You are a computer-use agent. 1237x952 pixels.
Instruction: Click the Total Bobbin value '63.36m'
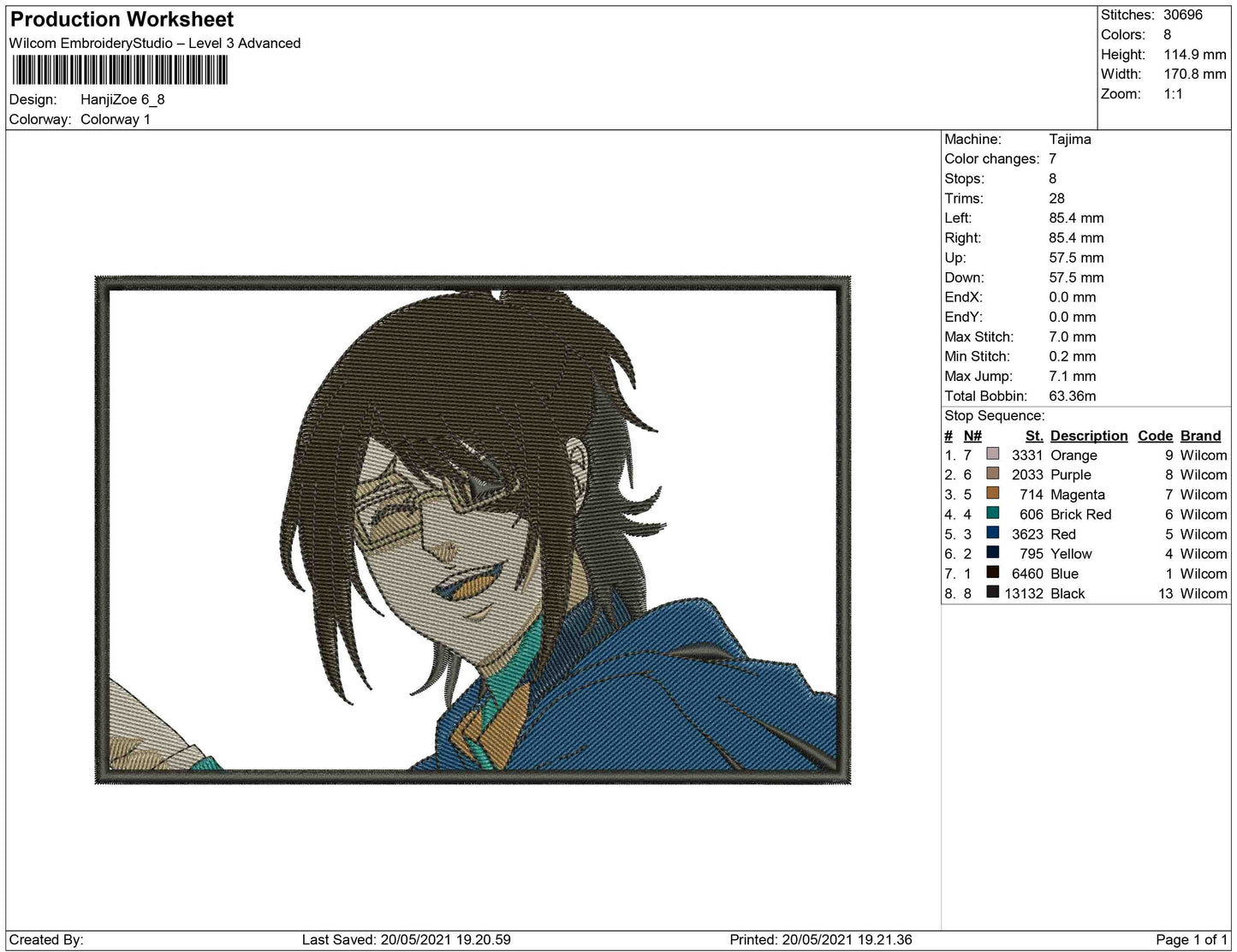pyautogui.click(x=1073, y=396)
